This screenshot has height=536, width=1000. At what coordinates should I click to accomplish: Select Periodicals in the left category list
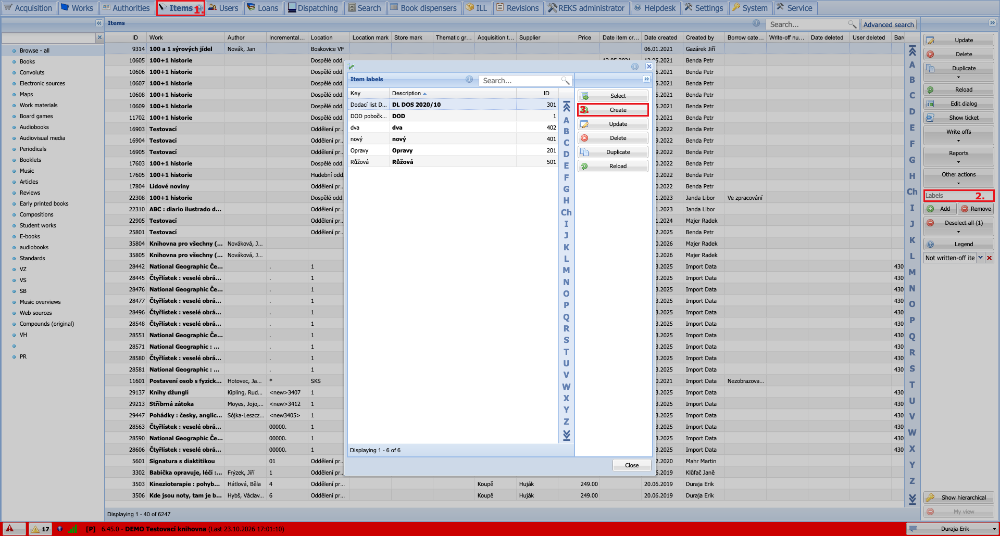(33, 149)
